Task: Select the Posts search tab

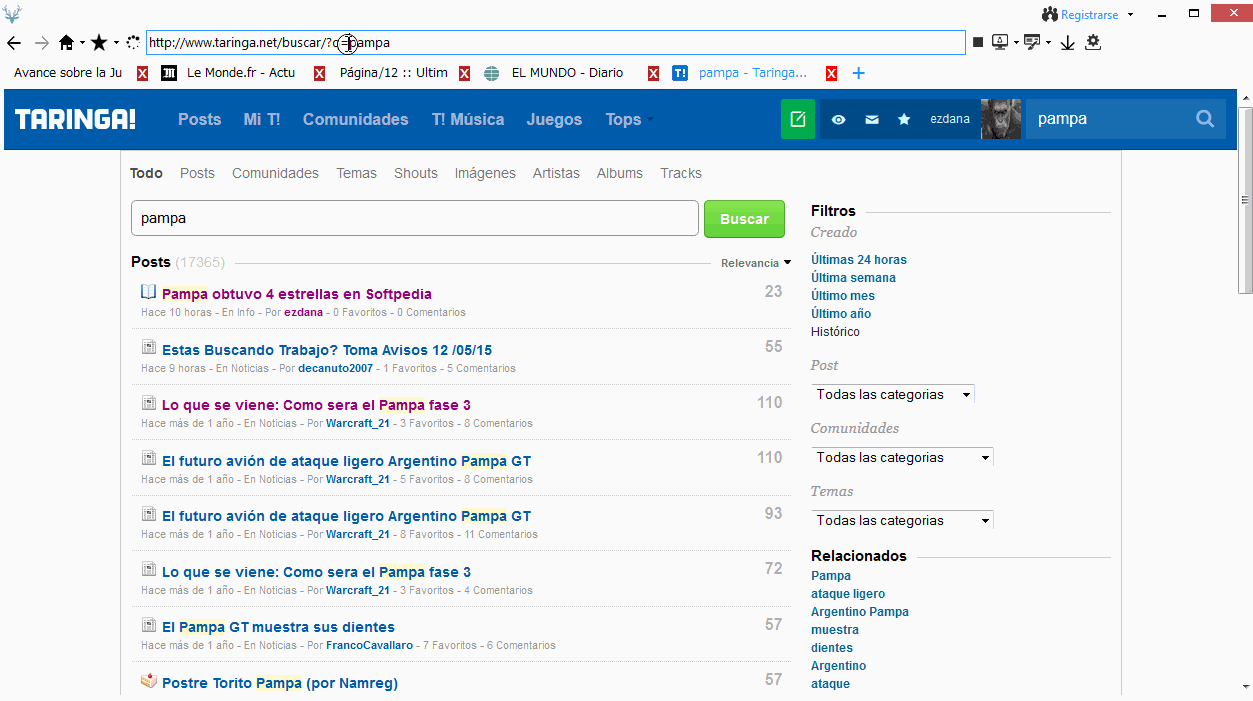Action: [x=197, y=173]
